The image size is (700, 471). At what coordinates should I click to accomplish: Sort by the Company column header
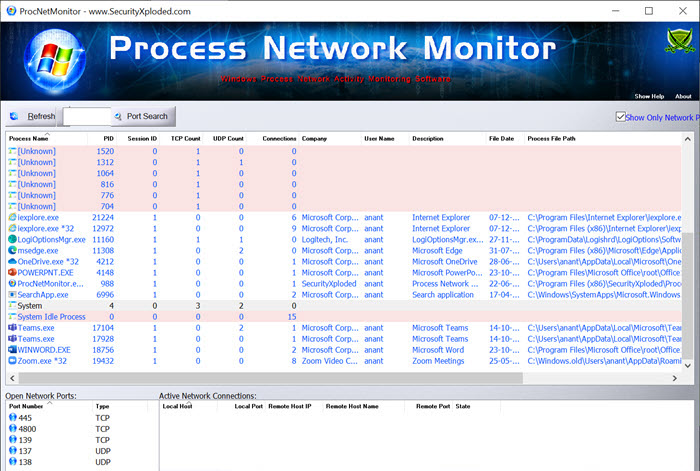click(314, 138)
